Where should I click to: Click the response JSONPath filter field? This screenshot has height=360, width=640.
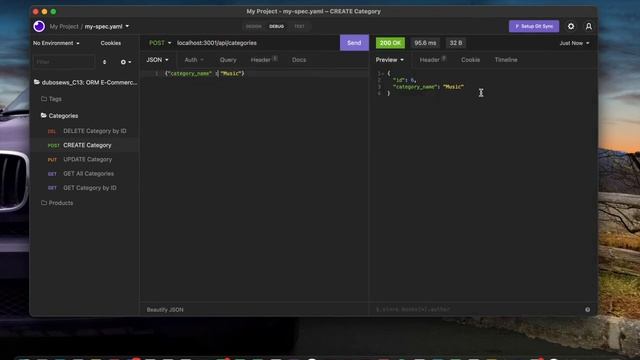point(478,309)
